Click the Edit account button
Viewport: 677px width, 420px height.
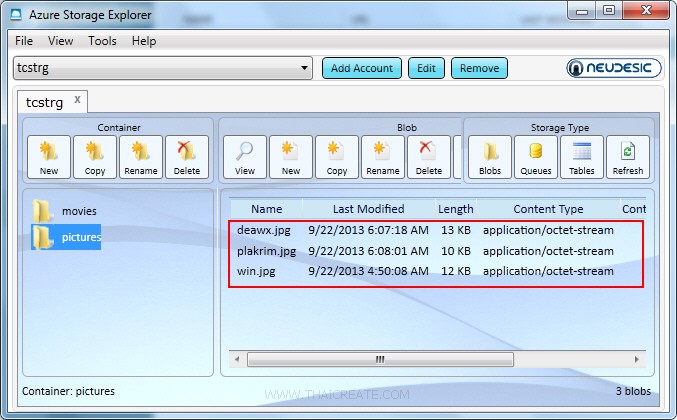(x=426, y=68)
